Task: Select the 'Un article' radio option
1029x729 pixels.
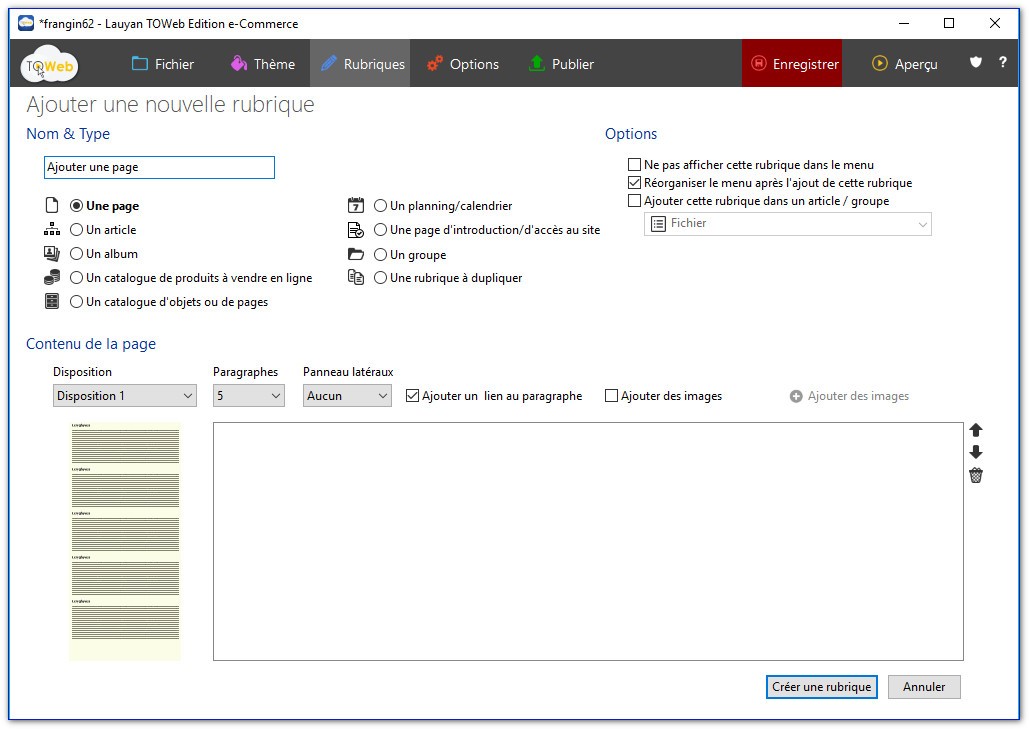Action: (77, 230)
